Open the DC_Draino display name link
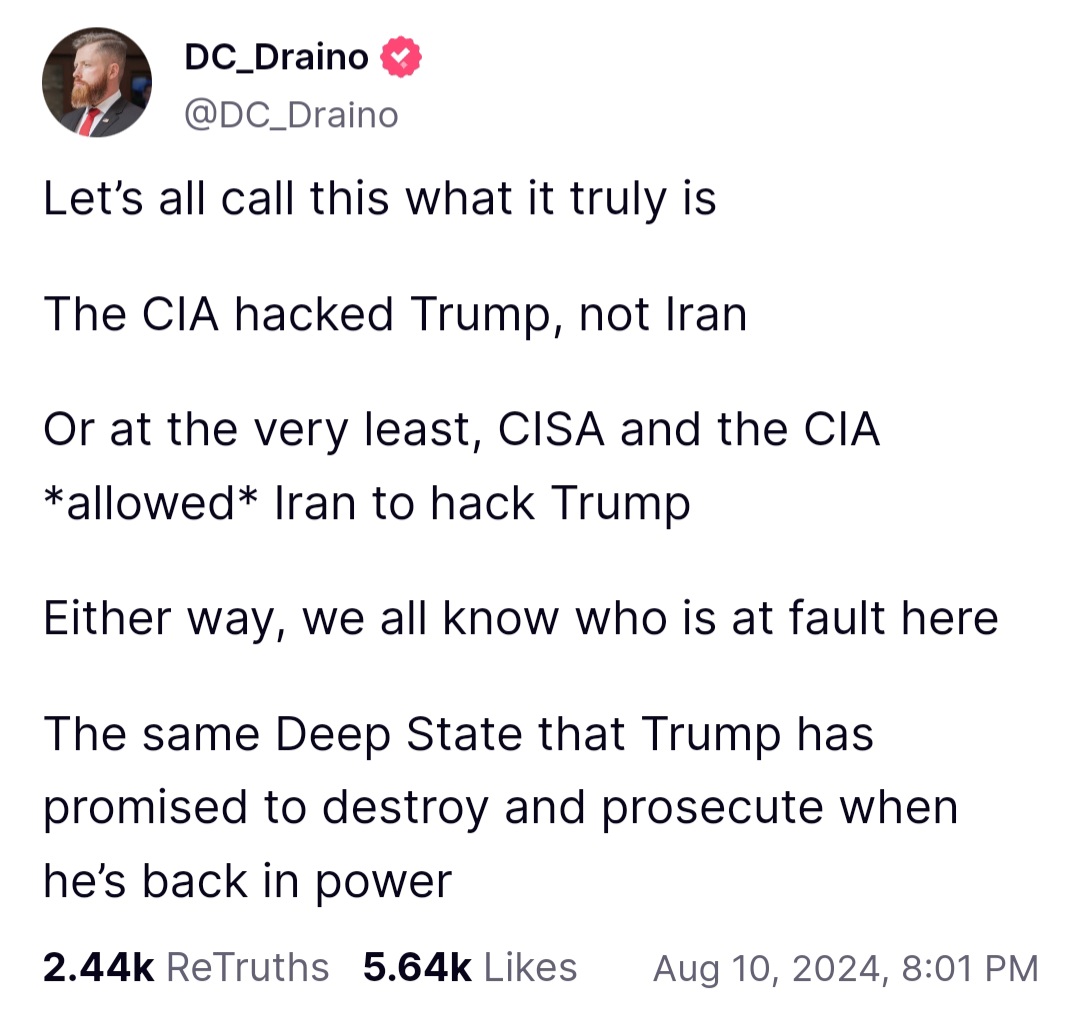 click(276, 57)
